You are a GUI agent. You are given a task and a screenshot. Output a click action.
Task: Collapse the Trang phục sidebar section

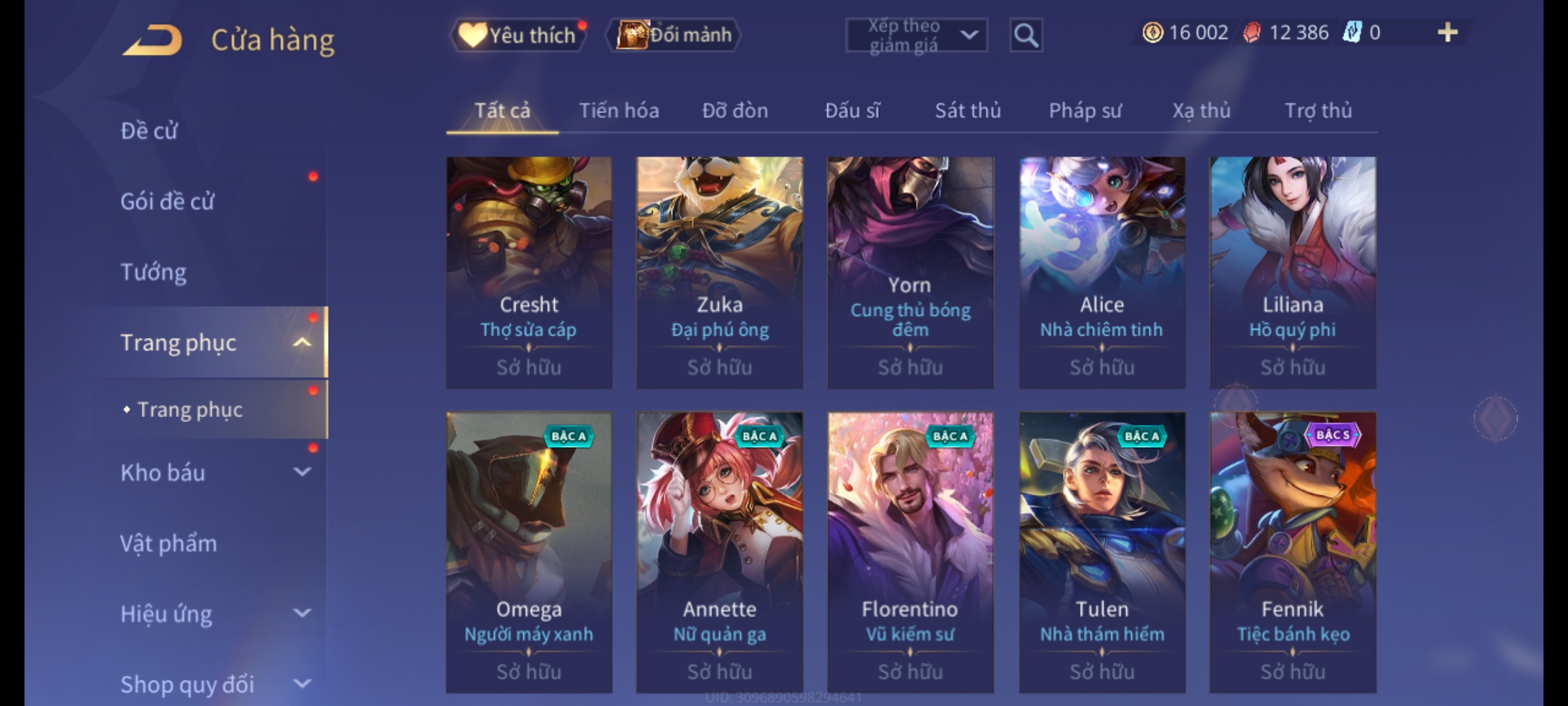(302, 342)
